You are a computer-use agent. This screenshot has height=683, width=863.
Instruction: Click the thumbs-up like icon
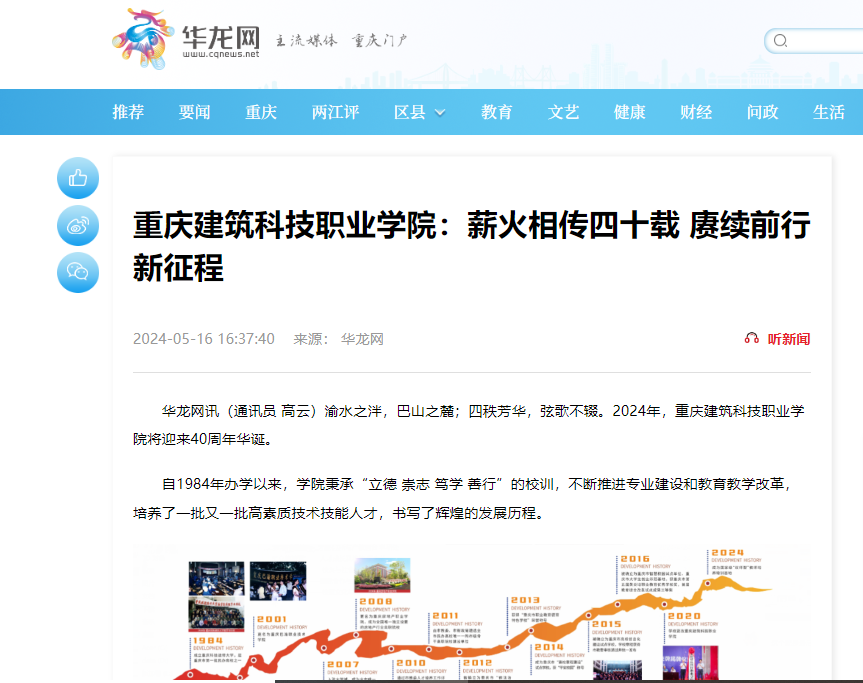pos(78,179)
